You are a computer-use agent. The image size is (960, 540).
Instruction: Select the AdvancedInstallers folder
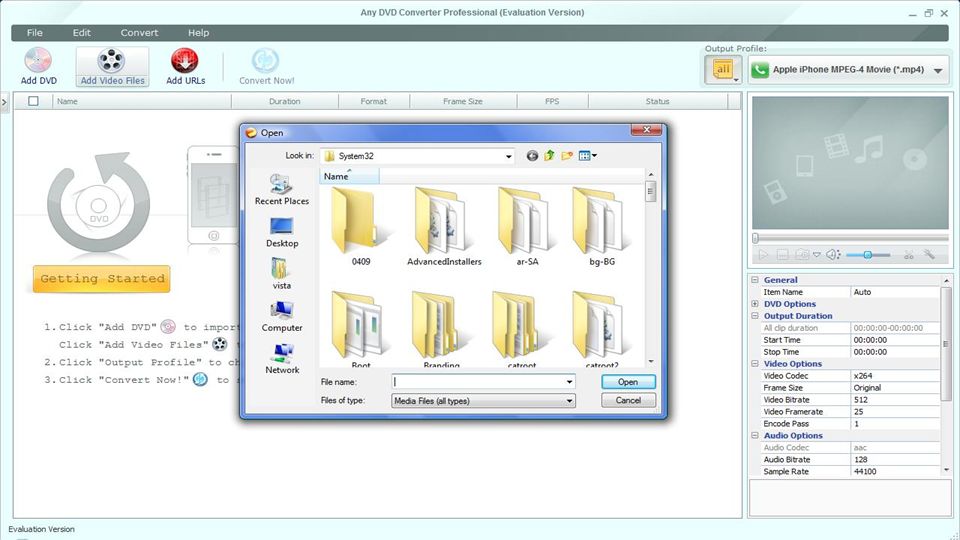444,227
